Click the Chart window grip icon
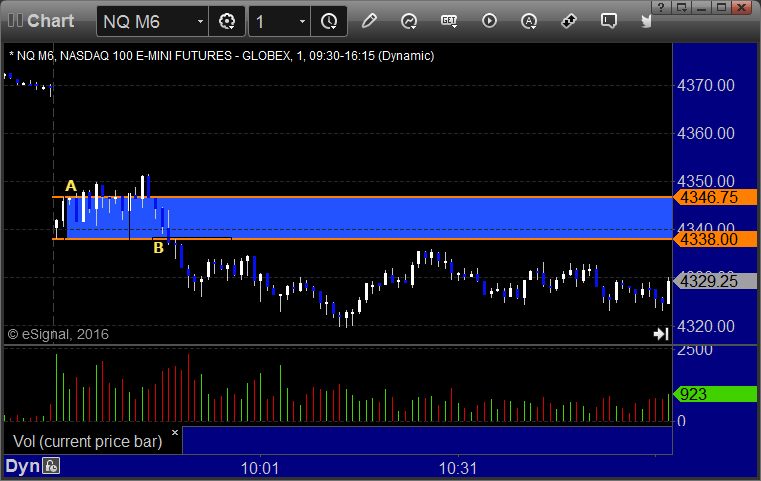761x481 pixels. tap(15, 21)
